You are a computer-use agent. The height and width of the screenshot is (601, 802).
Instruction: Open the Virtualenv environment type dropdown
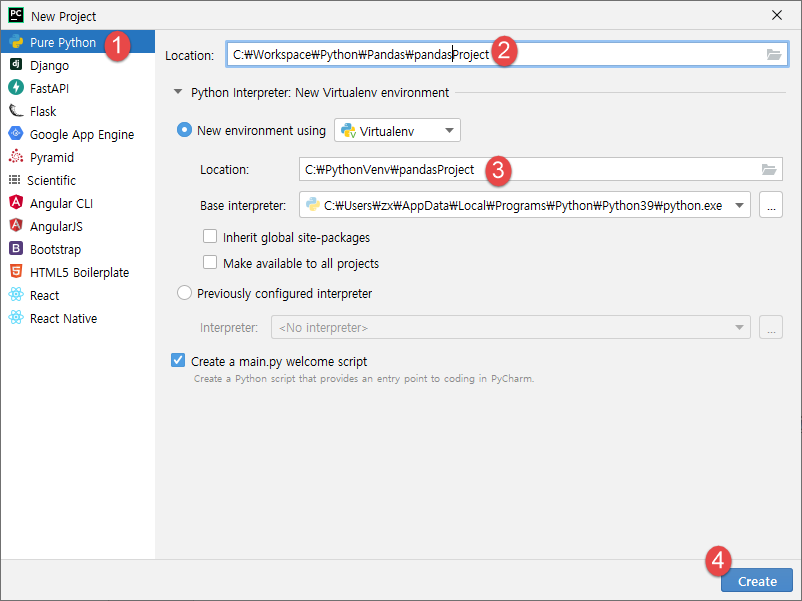click(x=397, y=130)
